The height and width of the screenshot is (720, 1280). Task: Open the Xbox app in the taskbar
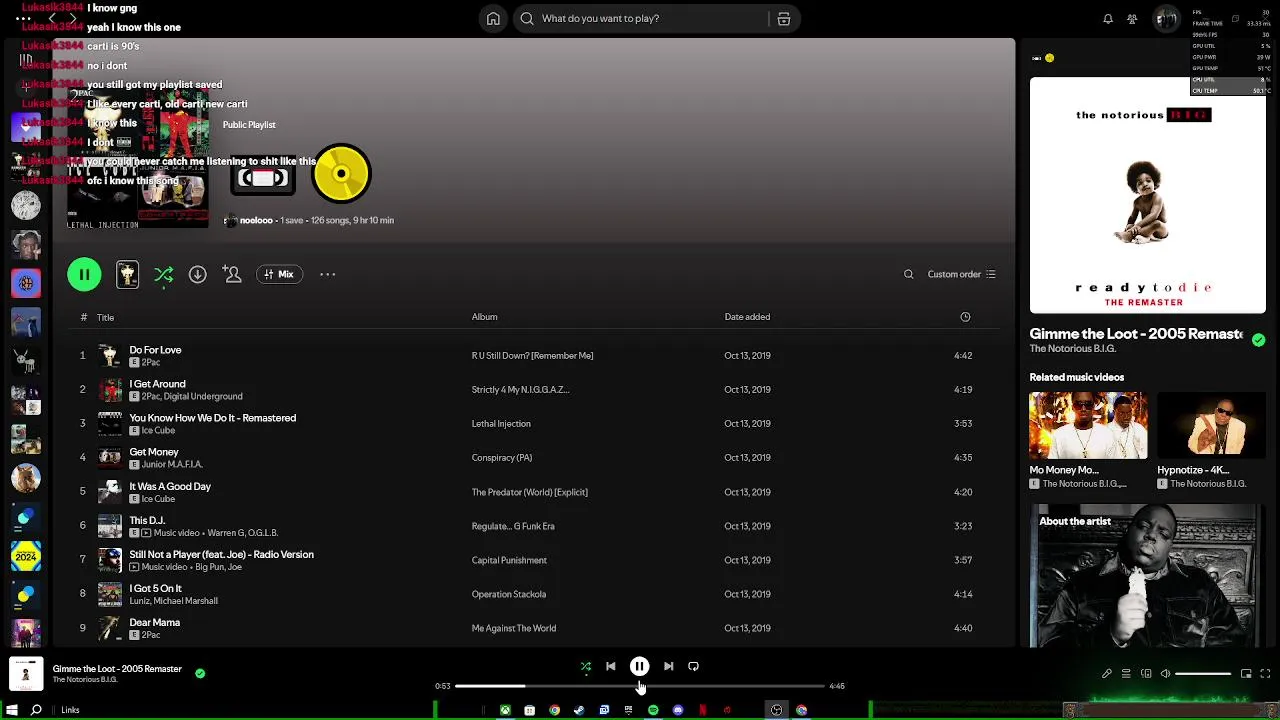pyautogui.click(x=505, y=710)
